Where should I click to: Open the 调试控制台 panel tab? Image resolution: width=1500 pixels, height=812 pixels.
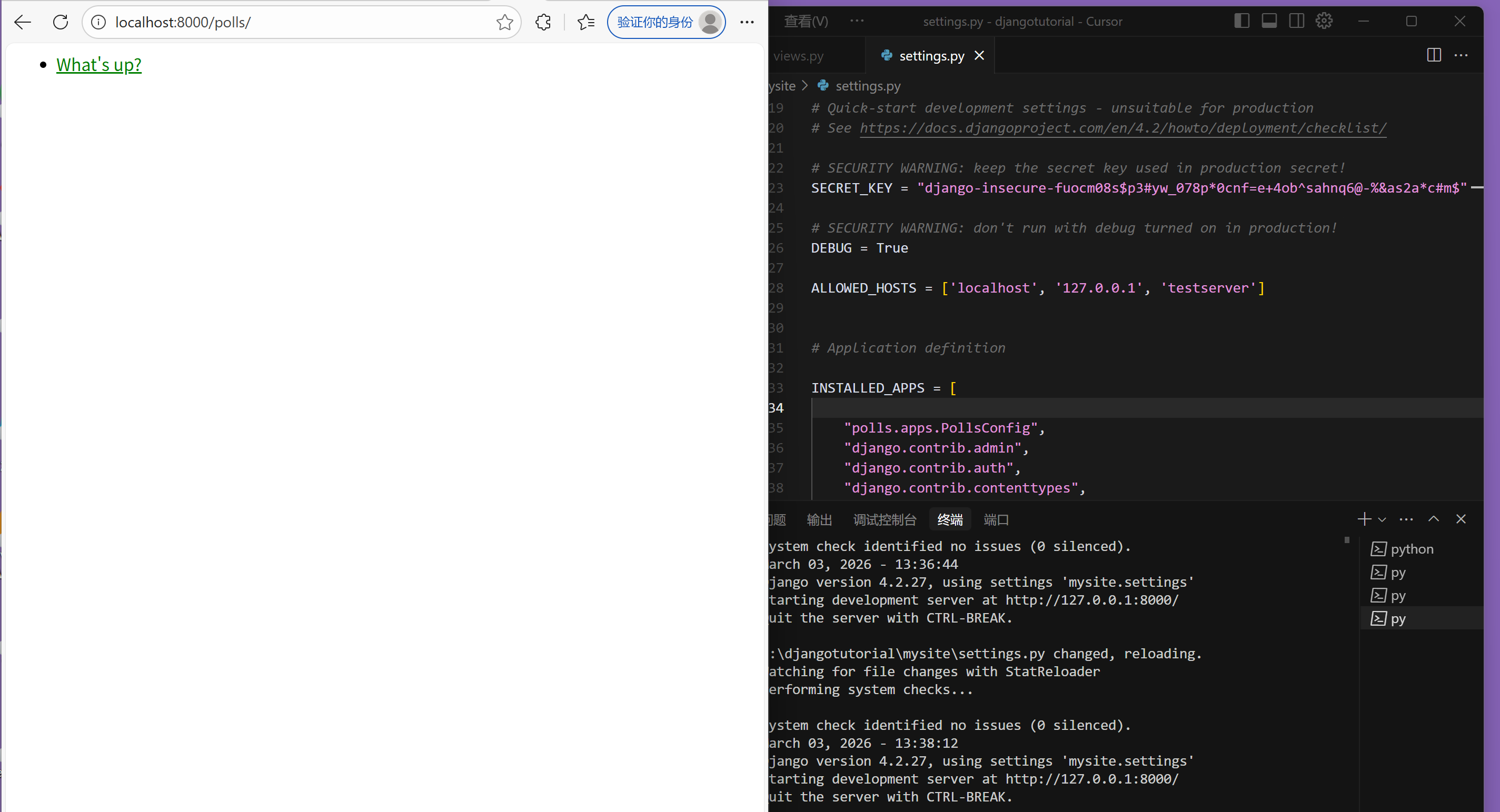(x=884, y=520)
